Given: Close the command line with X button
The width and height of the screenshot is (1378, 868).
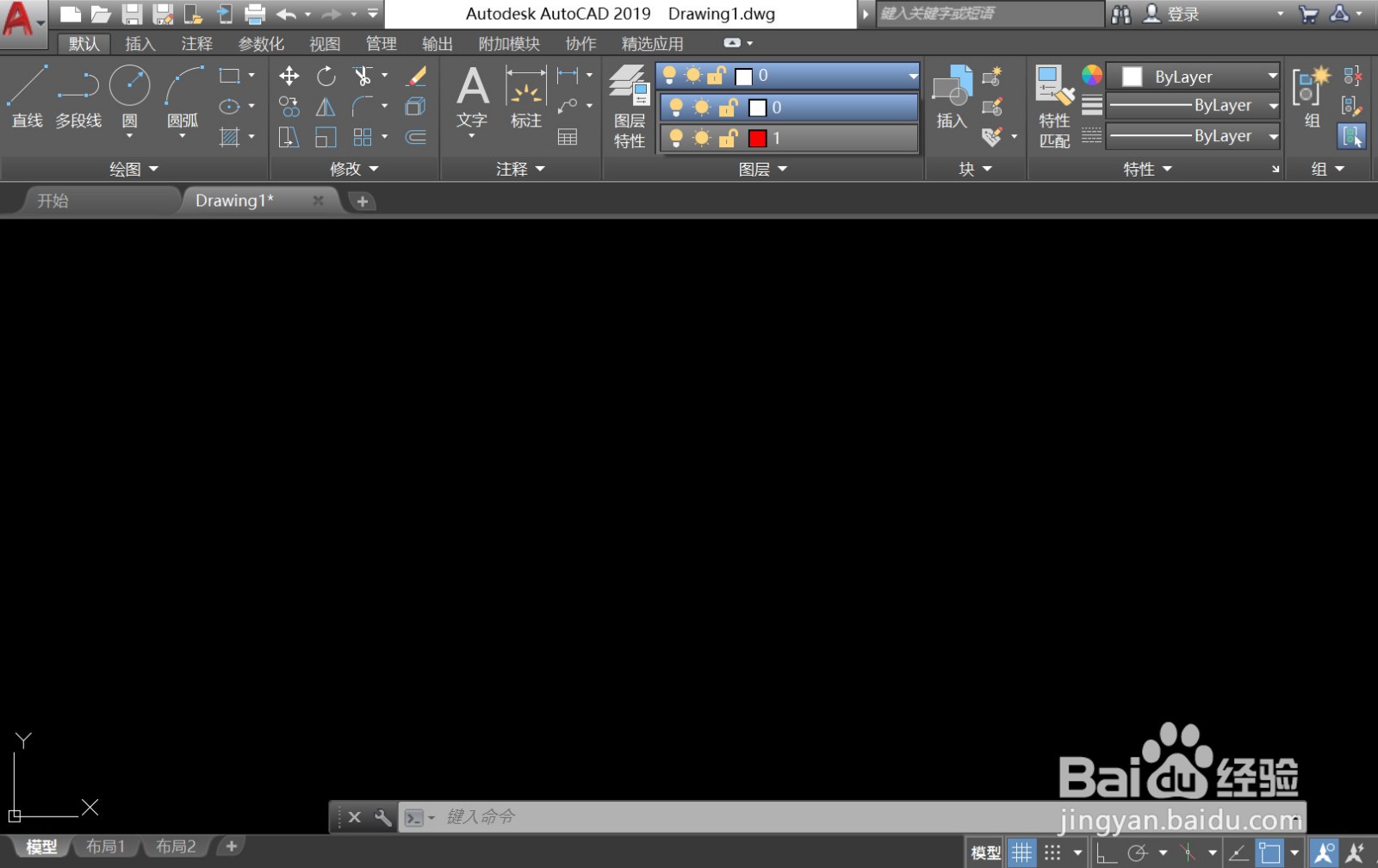Looking at the screenshot, I should pos(355,817).
